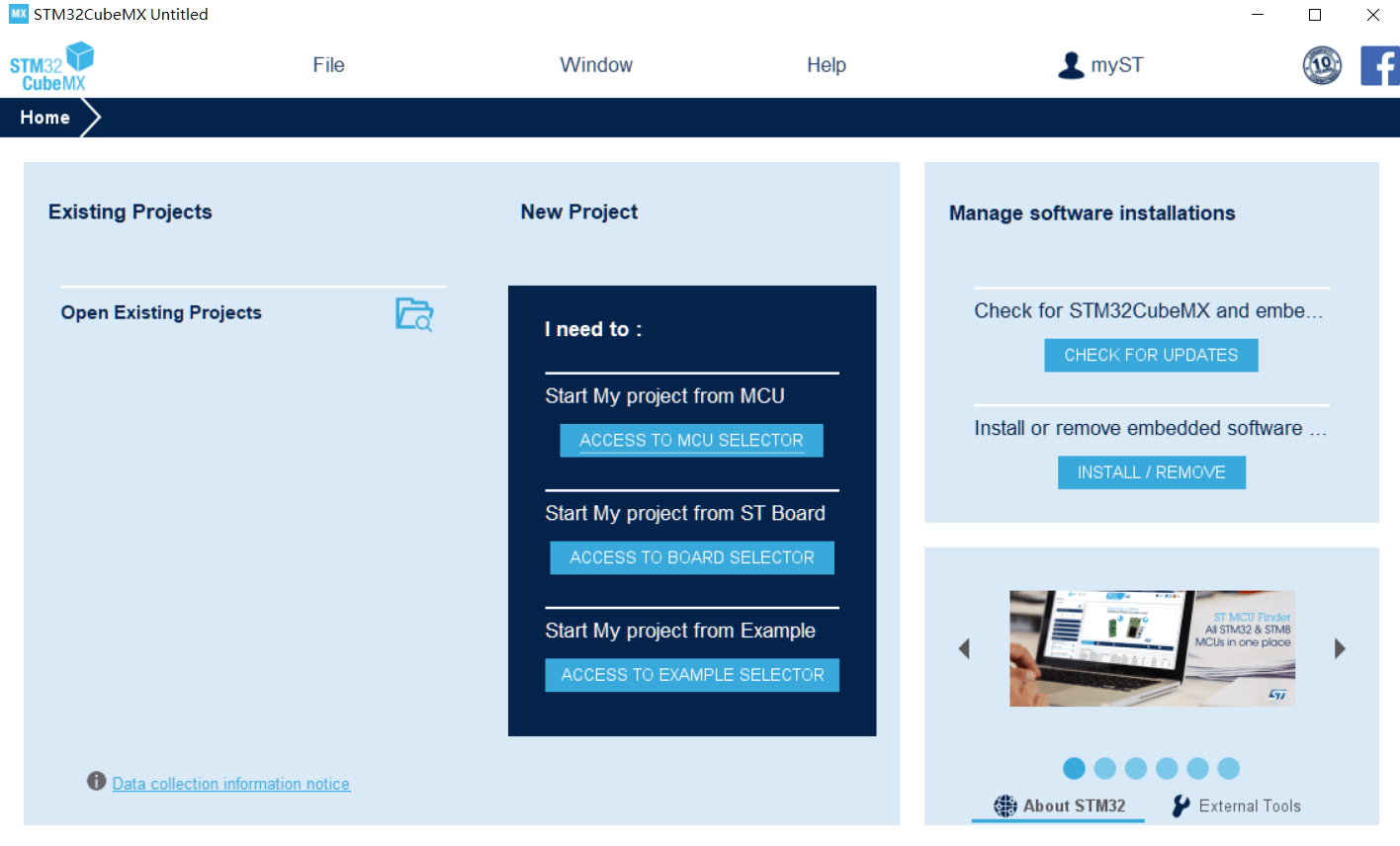Image resolution: width=1400 pixels, height=846 pixels.
Task: Minimize the STM32CubeMX window
Action: pyautogui.click(x=1258, y=15)
